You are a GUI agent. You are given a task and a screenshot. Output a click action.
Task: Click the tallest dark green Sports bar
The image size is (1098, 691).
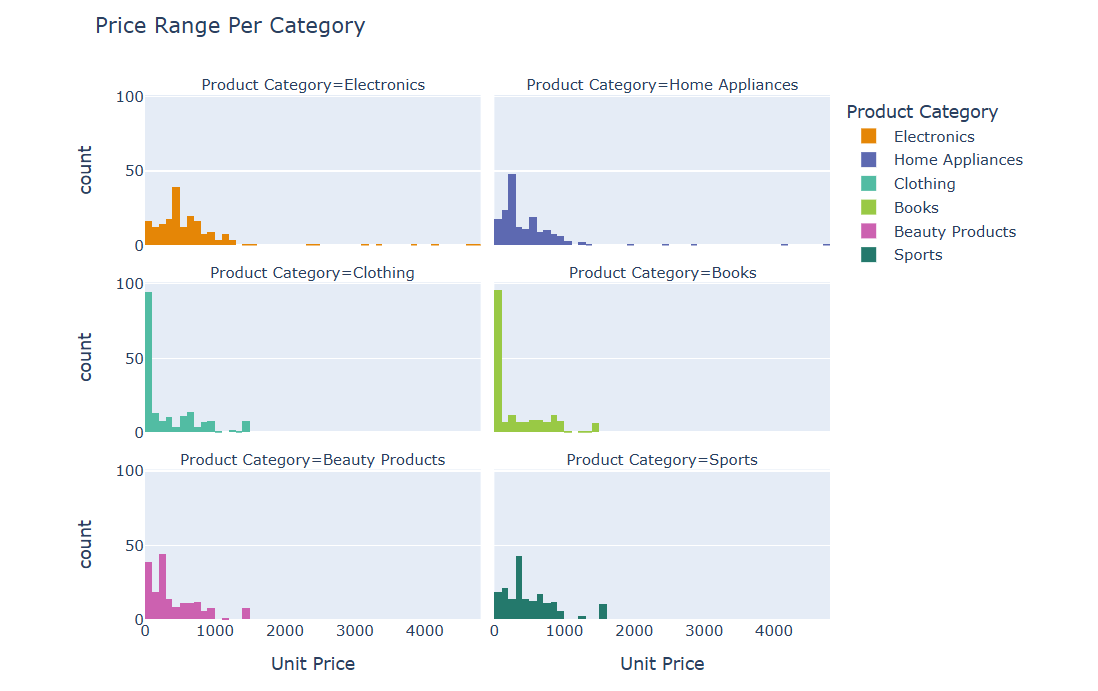519,588
